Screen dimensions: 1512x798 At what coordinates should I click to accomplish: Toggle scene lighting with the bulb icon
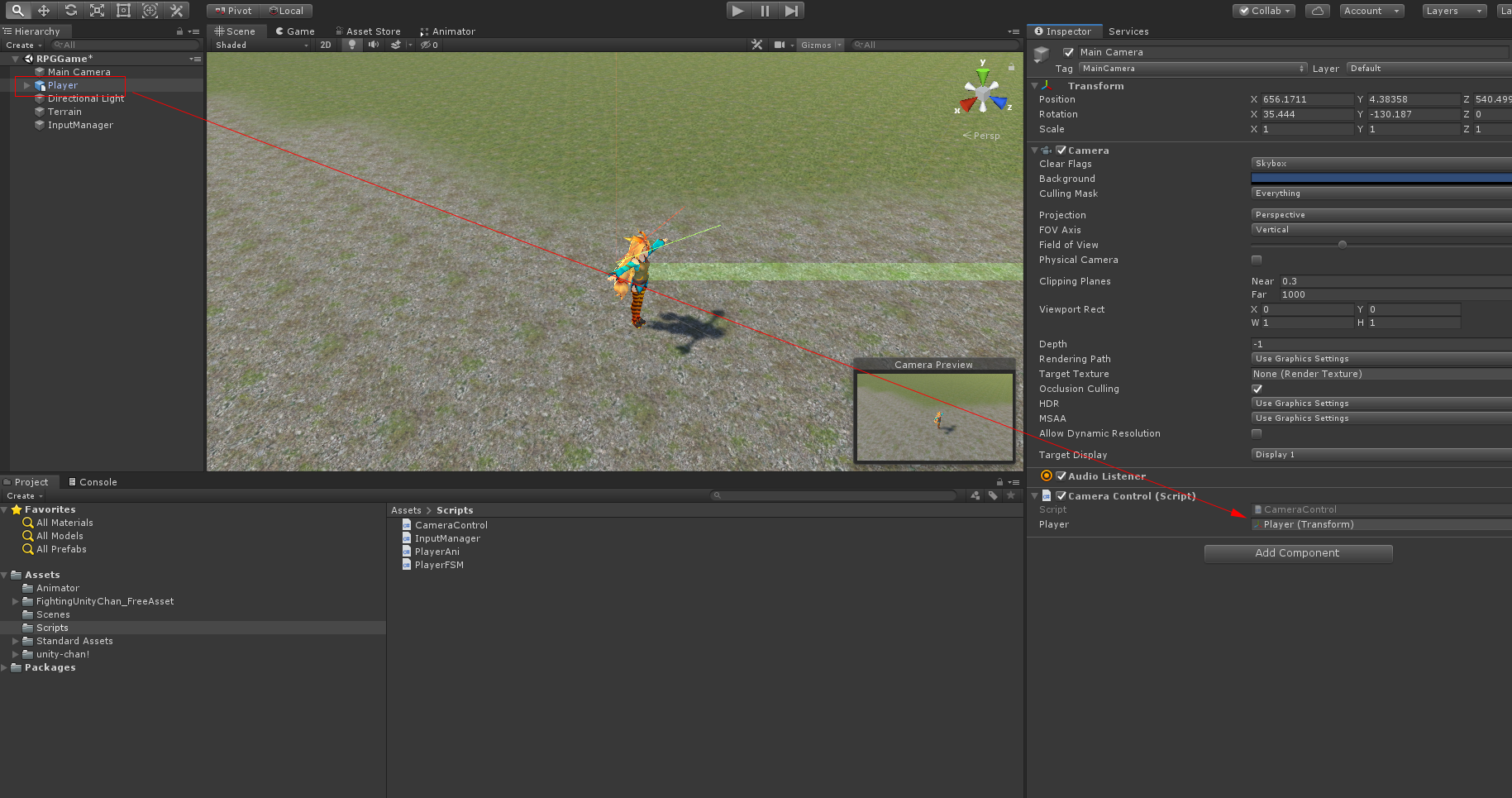click(352, 45)
